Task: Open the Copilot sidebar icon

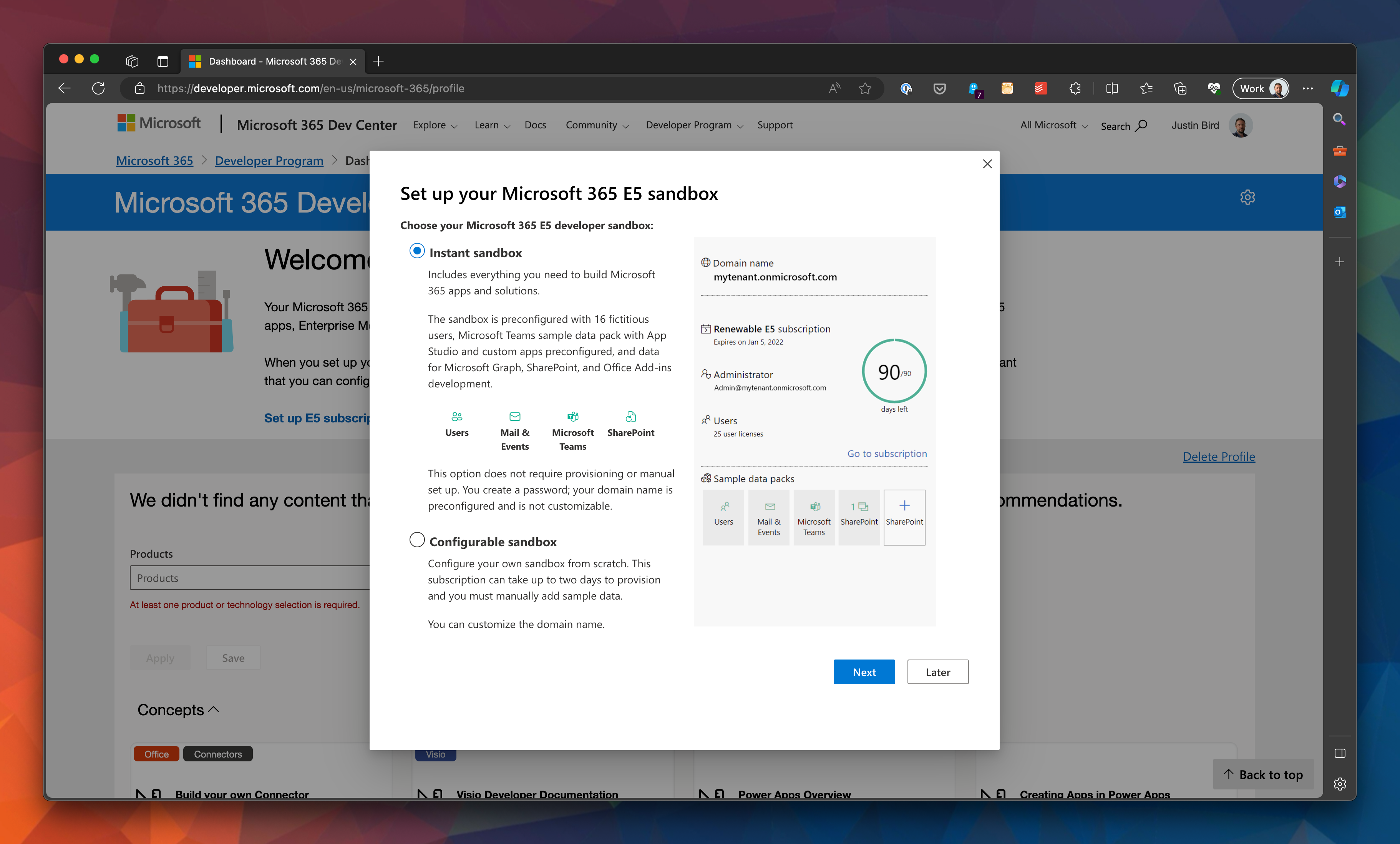Action: tap(1339, 88)
